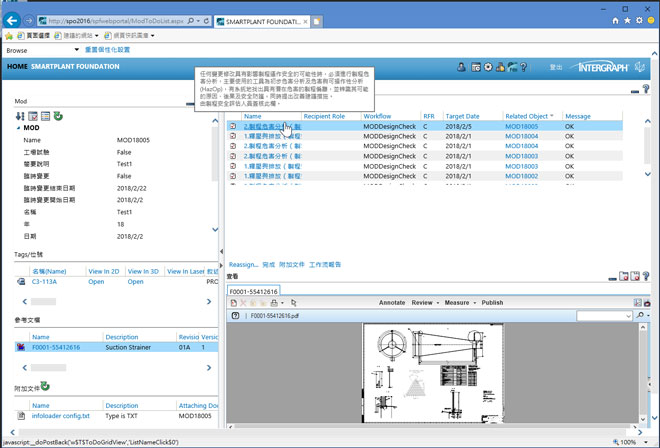
Task: Click camera snapshot icon in viewer toolbar
Action: (647, 303)
